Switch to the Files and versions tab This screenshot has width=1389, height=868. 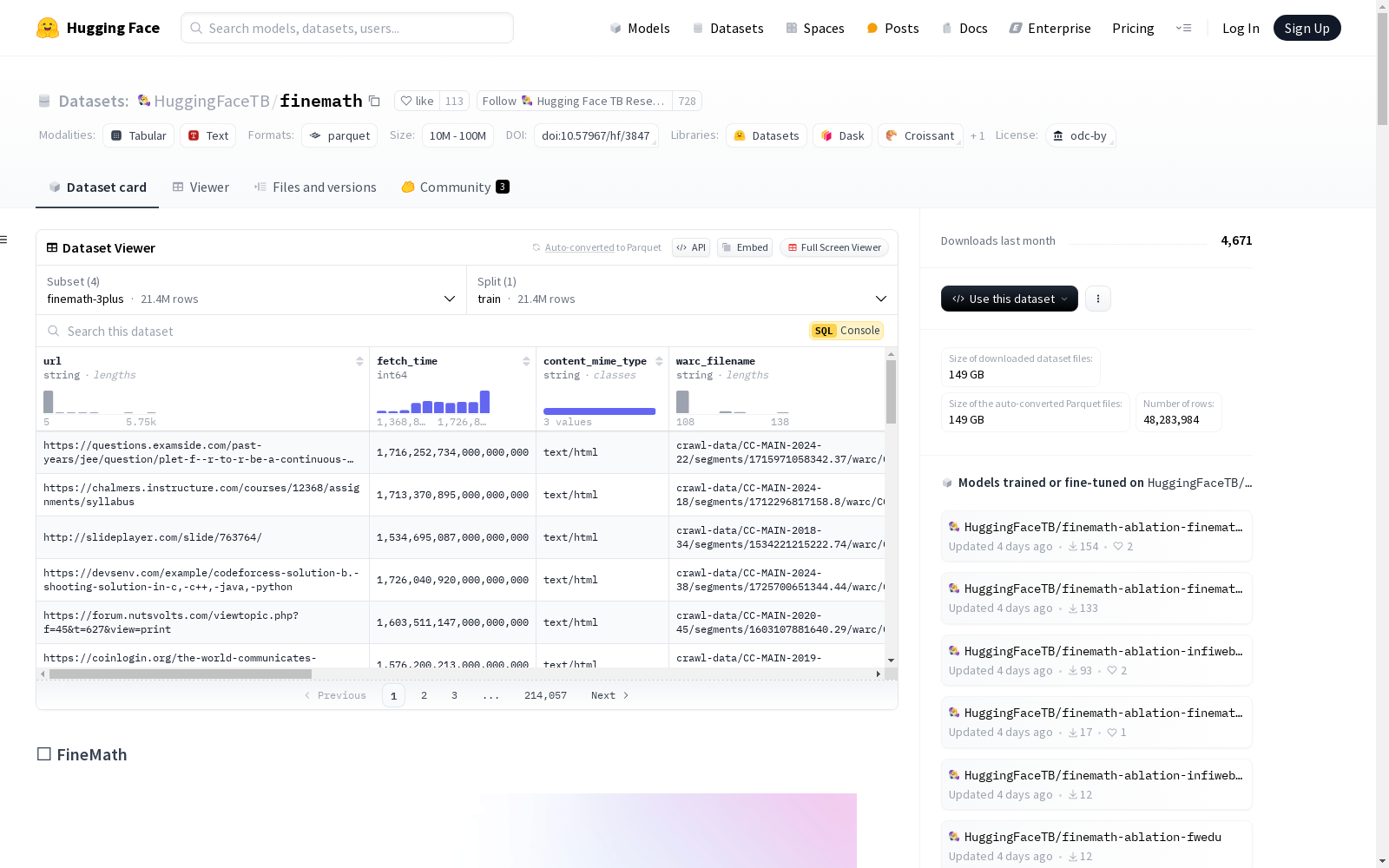[x=315, y=187]
